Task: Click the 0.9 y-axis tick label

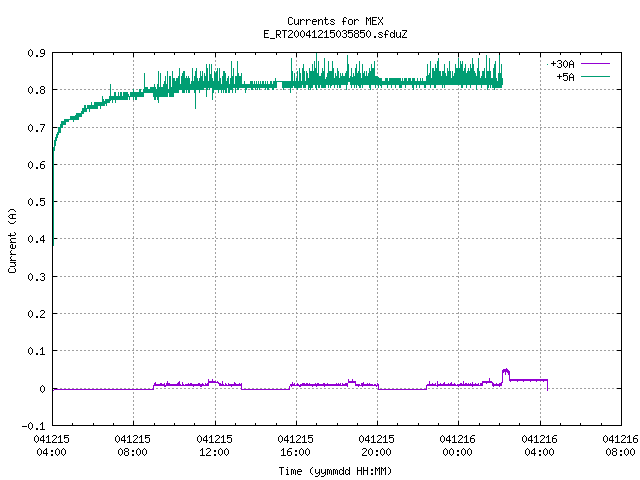Action: [36, 53]
